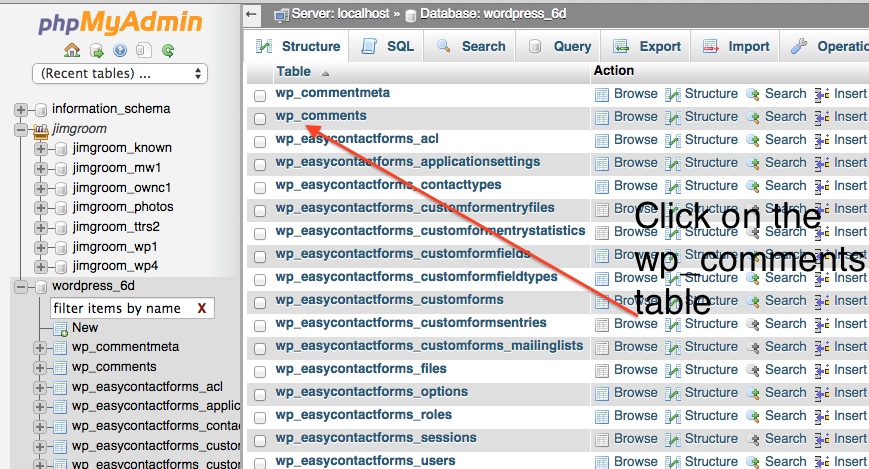Expand the jimgroom_wp4 database node

tap(41, 267)
